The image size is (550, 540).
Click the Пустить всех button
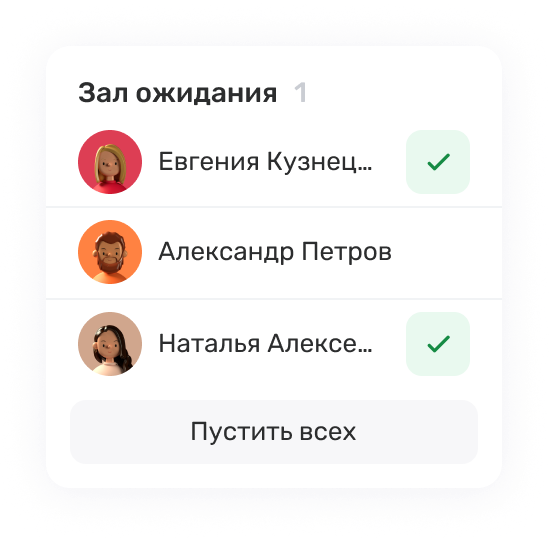274,432
